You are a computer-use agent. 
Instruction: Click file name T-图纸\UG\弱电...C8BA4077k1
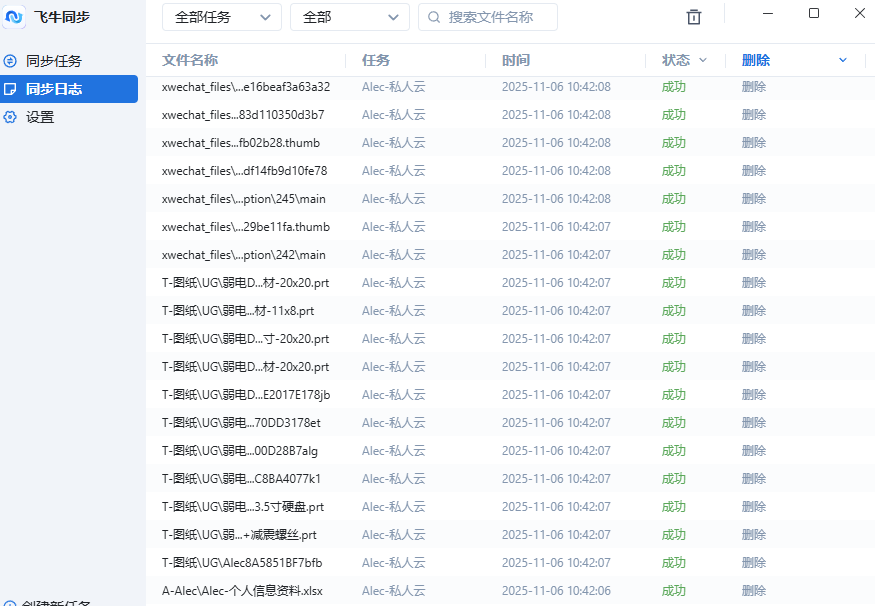241,479
